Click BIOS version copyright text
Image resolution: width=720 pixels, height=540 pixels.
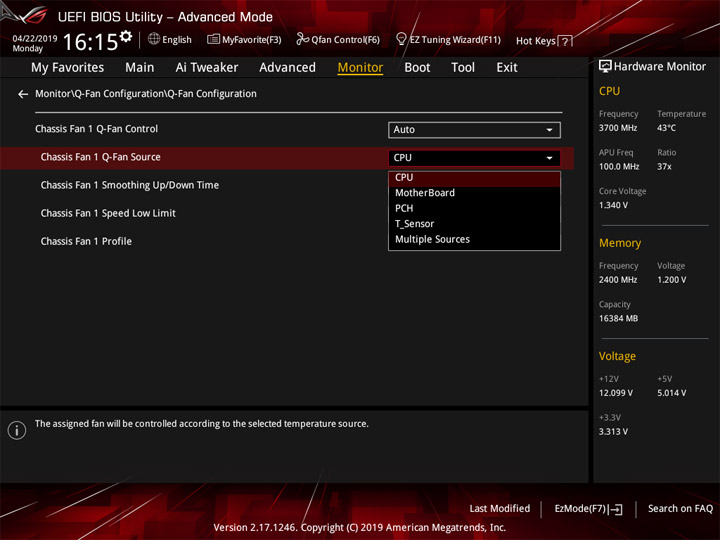tap(360, 528)
